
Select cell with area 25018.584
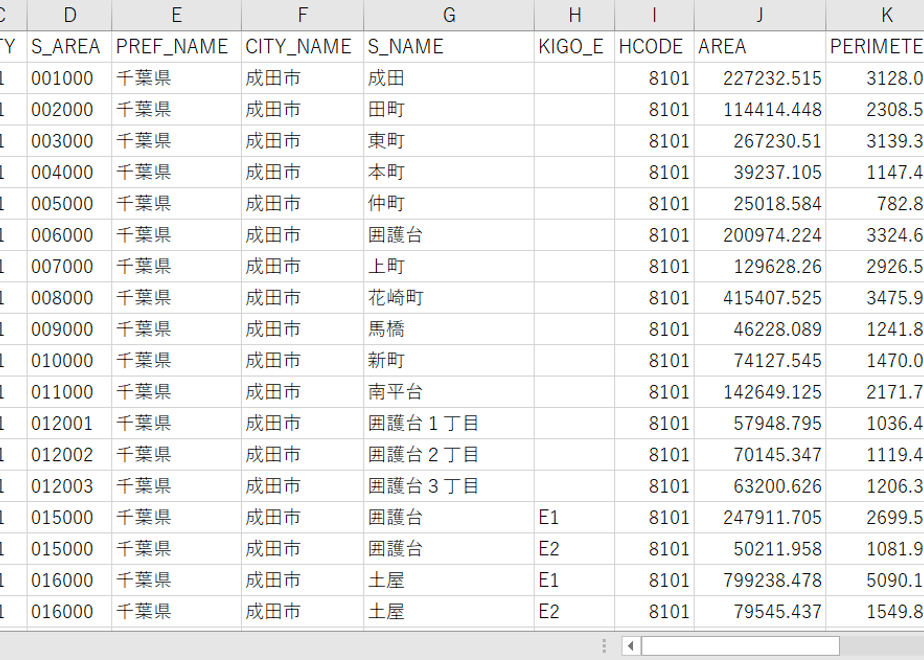(x=760, y=204)
